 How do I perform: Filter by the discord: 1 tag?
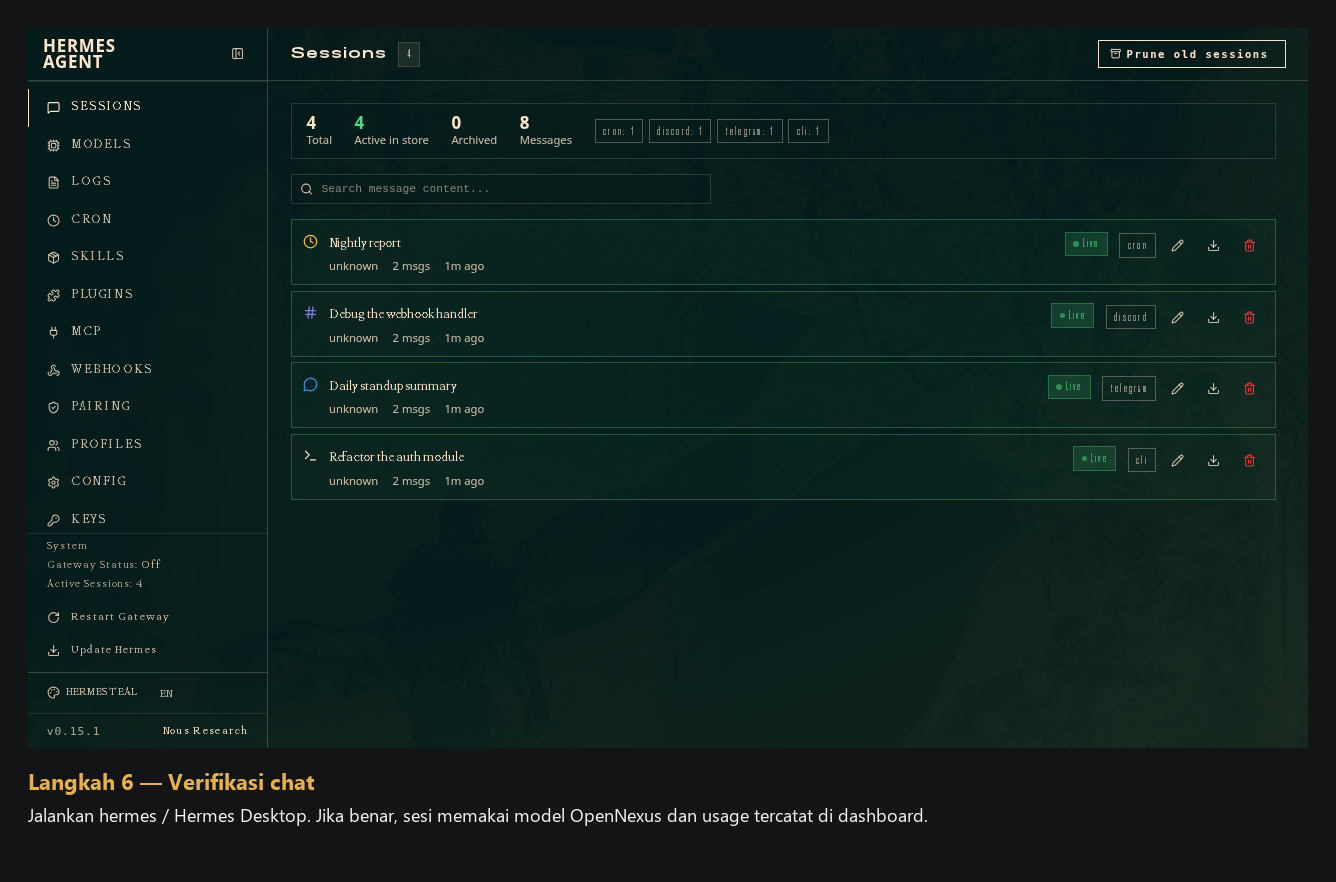tap(680, 131)
